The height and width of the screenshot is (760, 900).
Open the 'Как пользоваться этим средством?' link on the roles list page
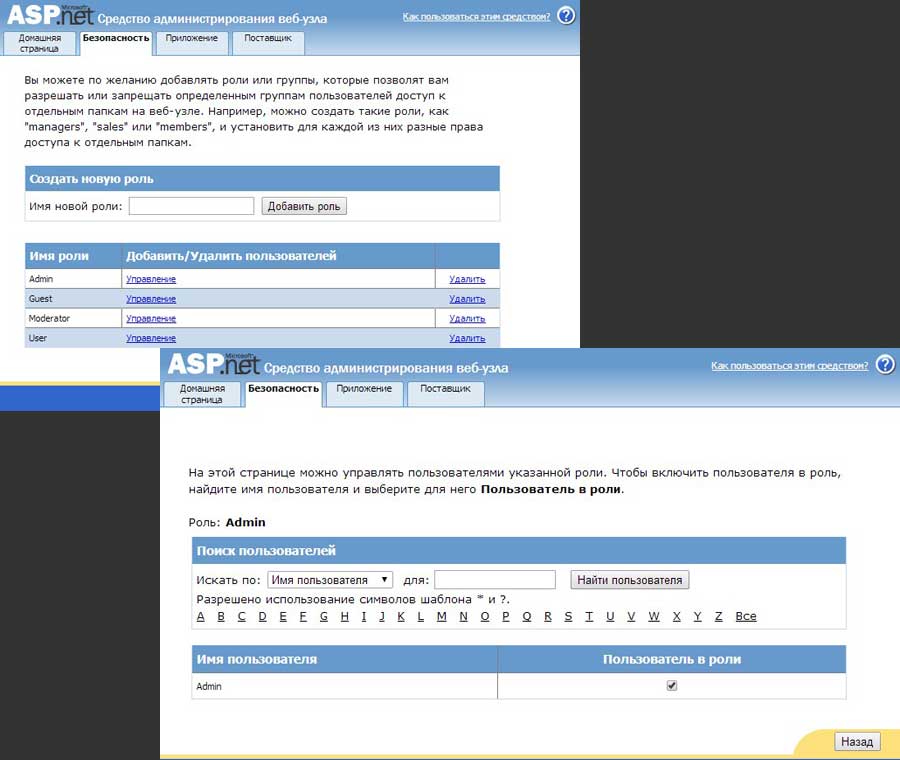click(476, 17)
